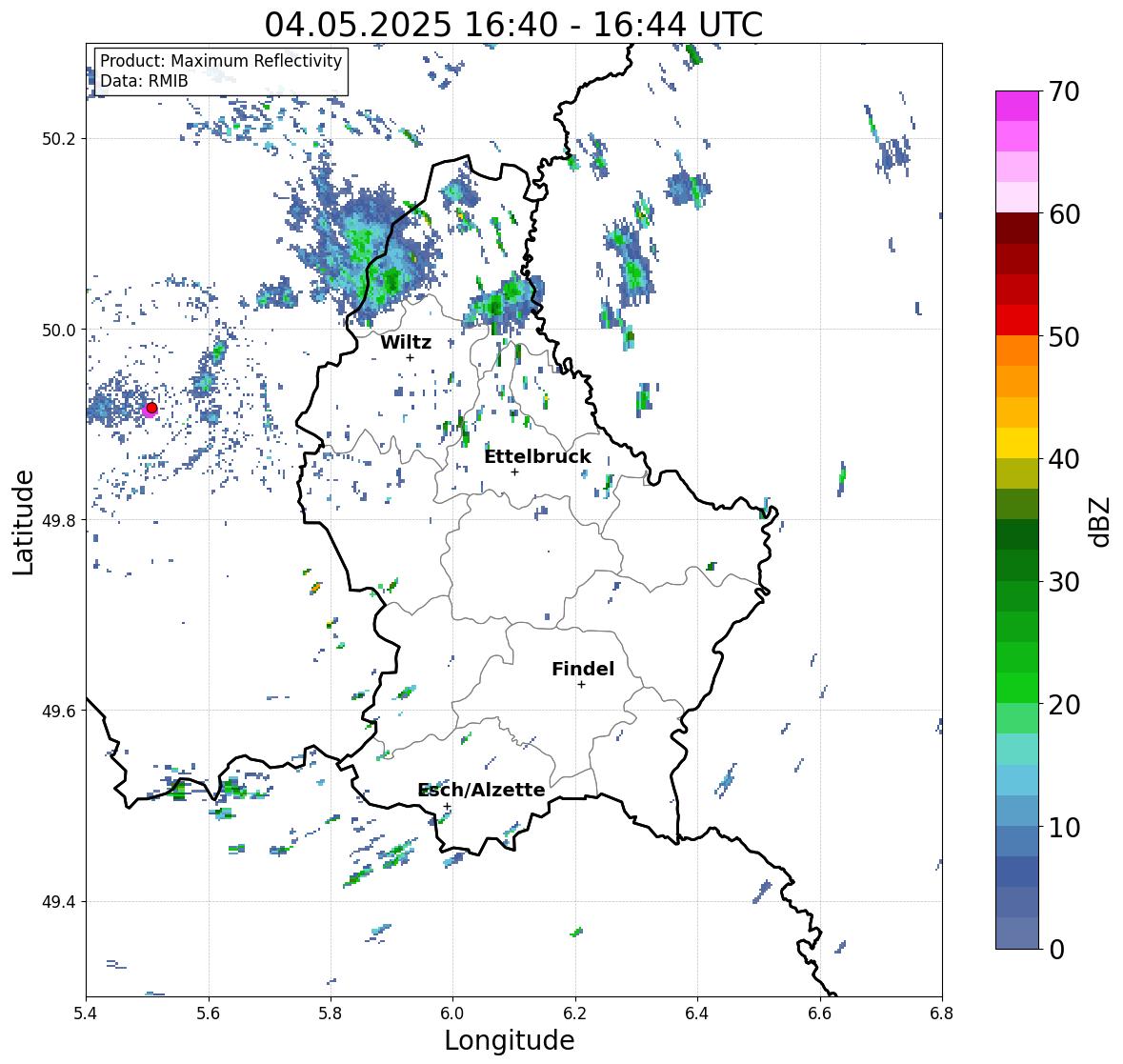
Task: Click the Longitude axis label
Action: click(x=510, y=1040)
